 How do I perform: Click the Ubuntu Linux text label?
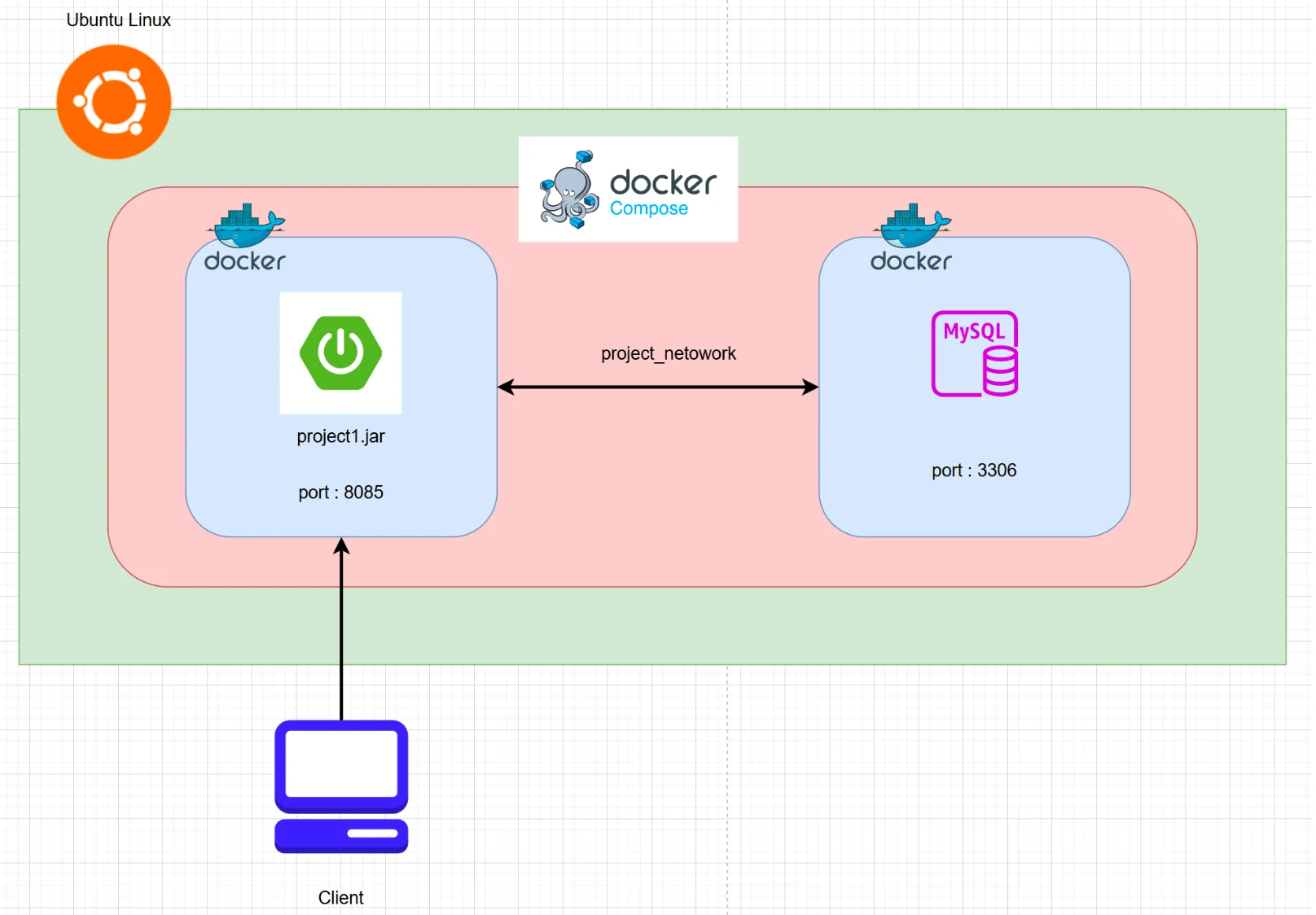tap(119, 20)
